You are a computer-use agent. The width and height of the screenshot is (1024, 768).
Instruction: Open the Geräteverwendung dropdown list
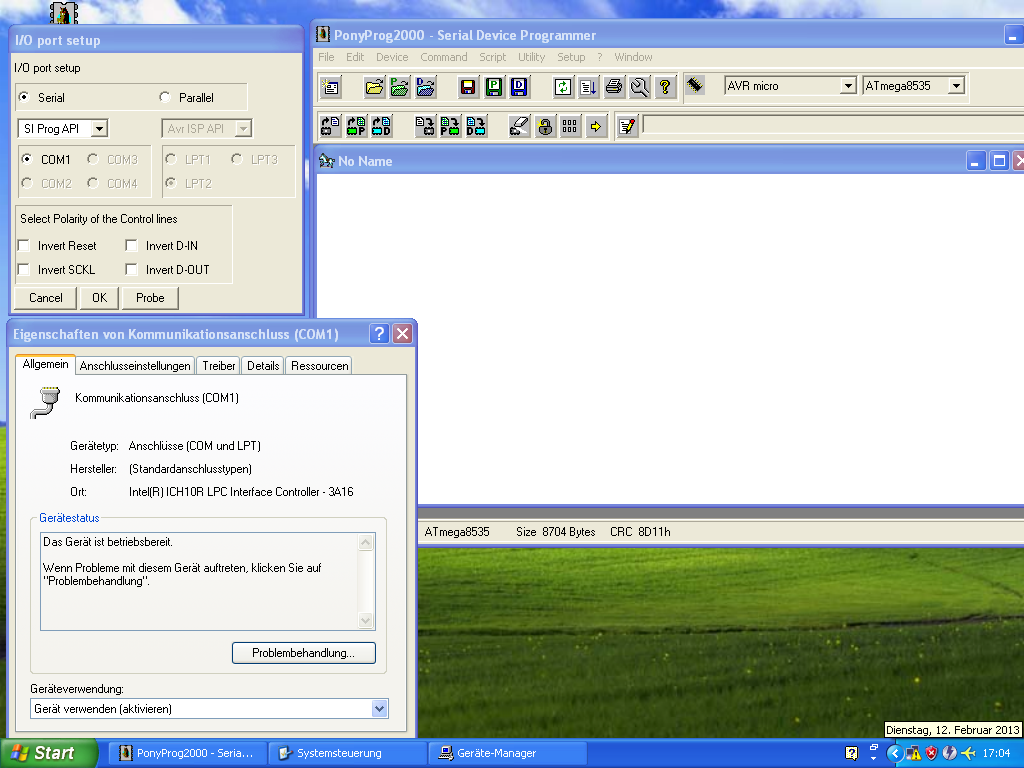pos(379,709)
